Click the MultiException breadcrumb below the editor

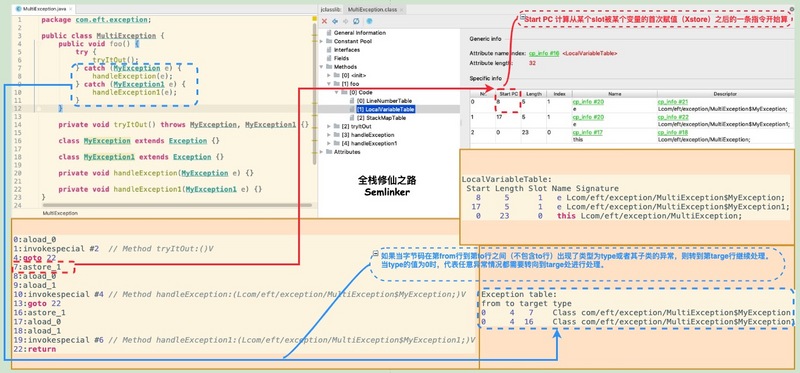coord(59,213)
